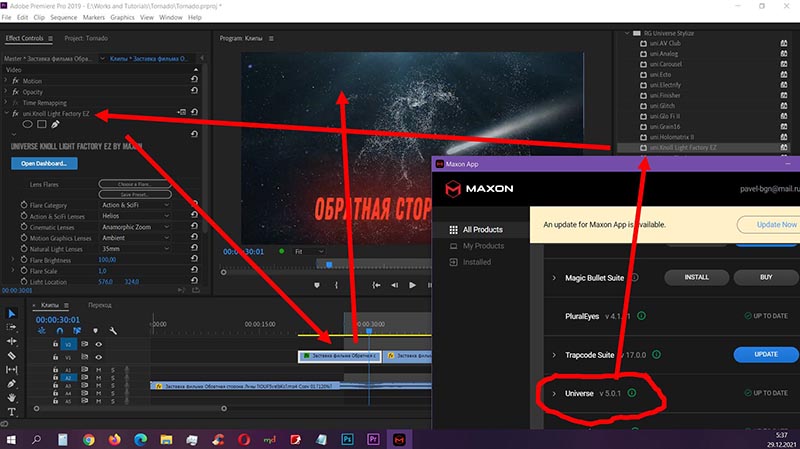
Task: Expand the Opacity effect properties
Action: [x=6, y=92]
